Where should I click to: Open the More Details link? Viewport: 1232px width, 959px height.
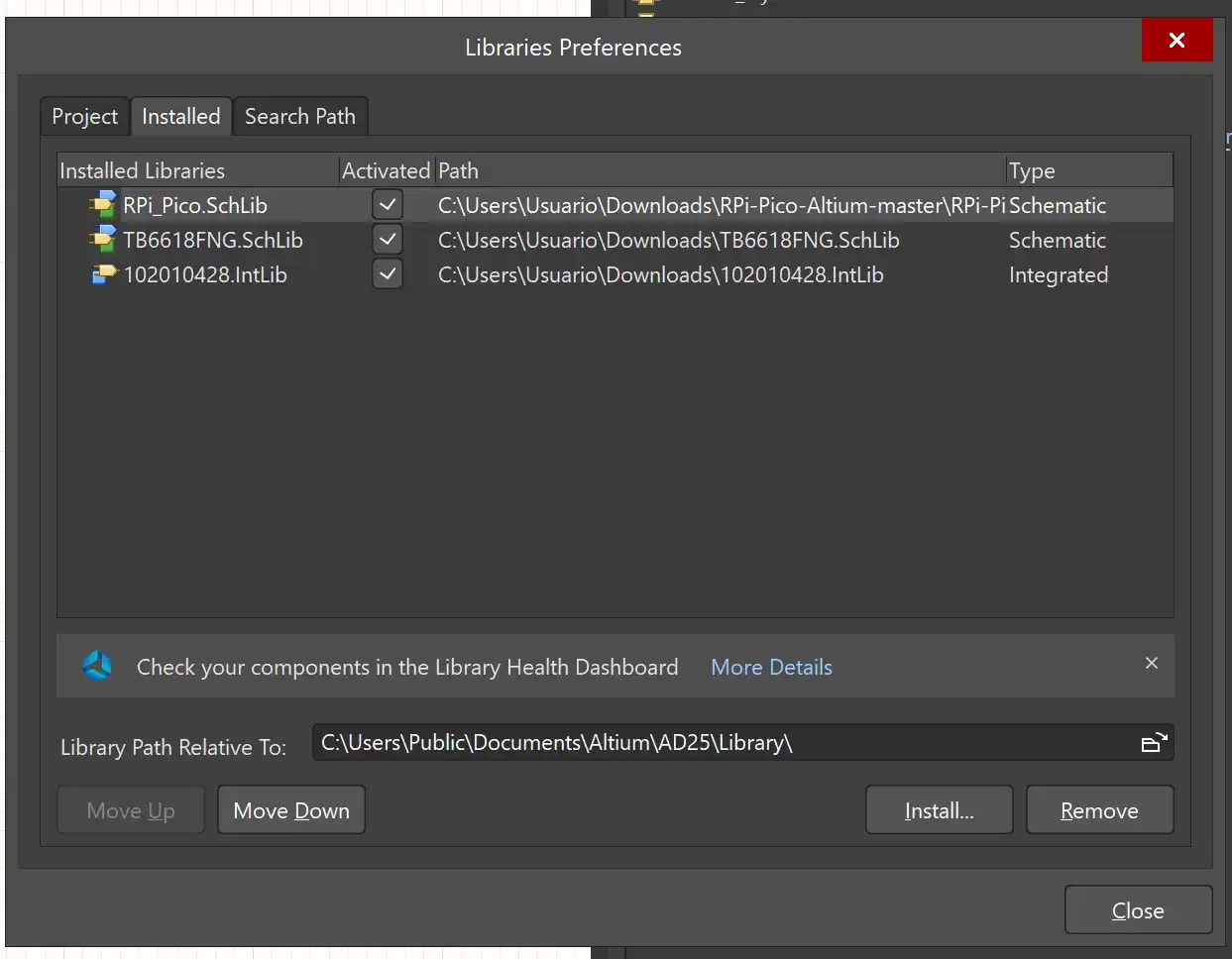771,667
